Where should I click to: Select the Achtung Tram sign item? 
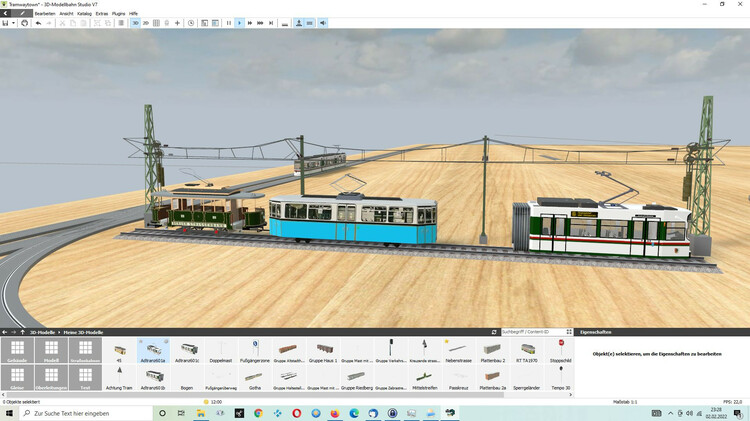pos(119,378)
